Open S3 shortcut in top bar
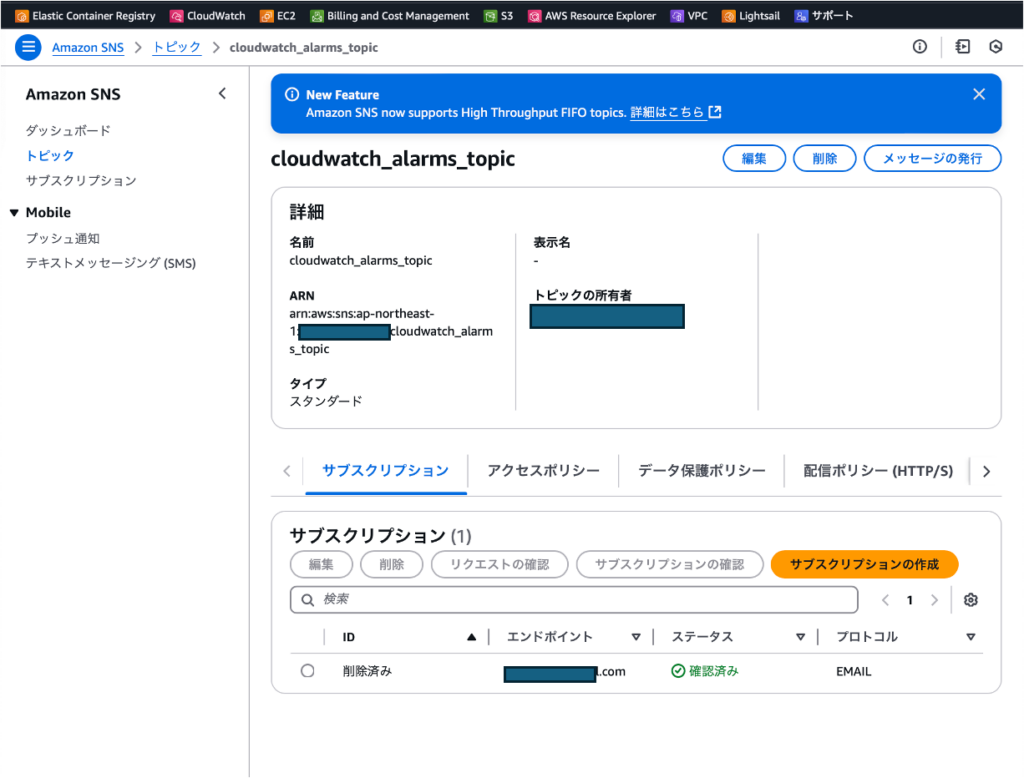 (498, 16)
